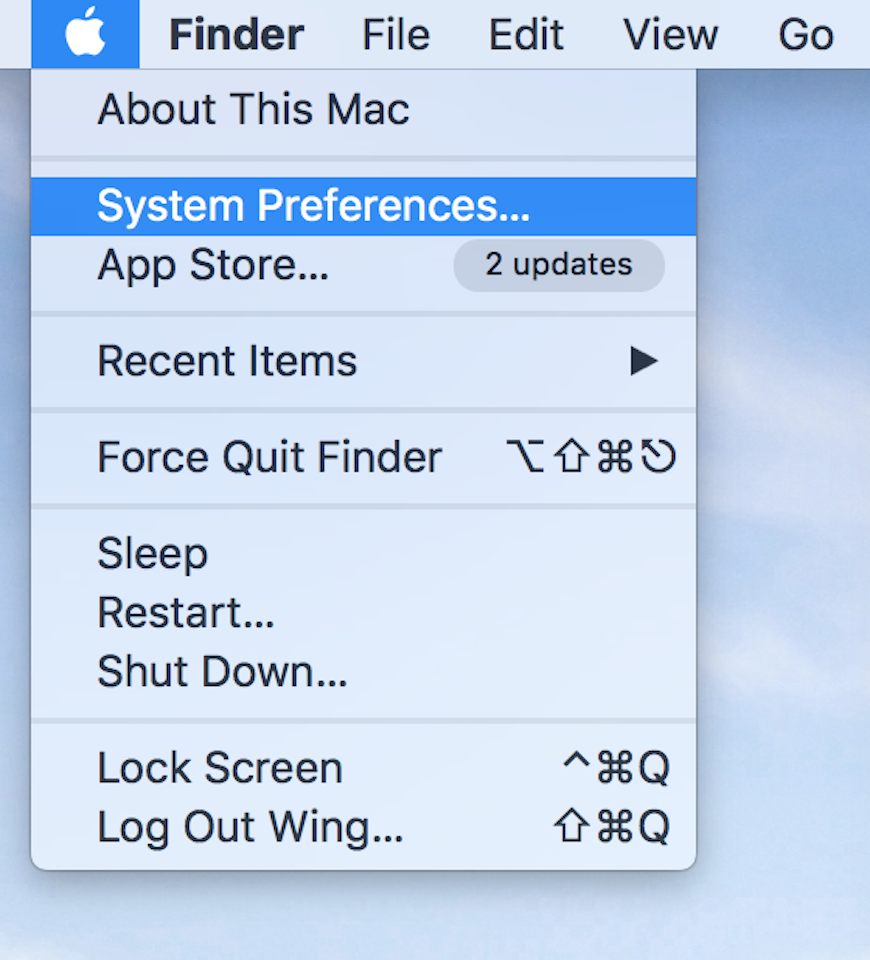This screenshot has width=870, height=960.
Task: Open the Finder menu
Action: 236,33
